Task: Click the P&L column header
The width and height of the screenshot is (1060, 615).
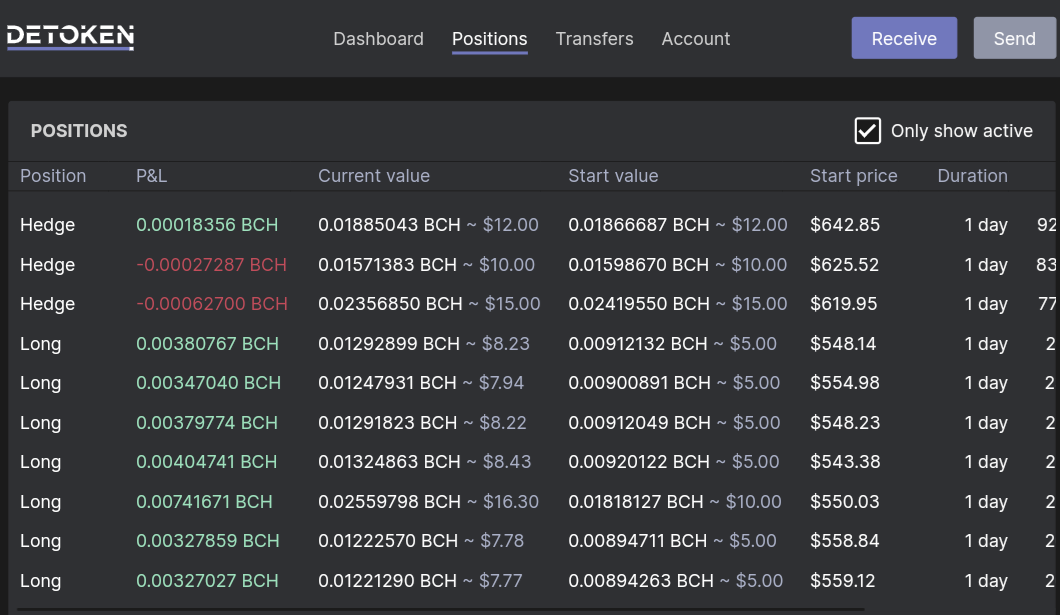Action: (151, 176)
